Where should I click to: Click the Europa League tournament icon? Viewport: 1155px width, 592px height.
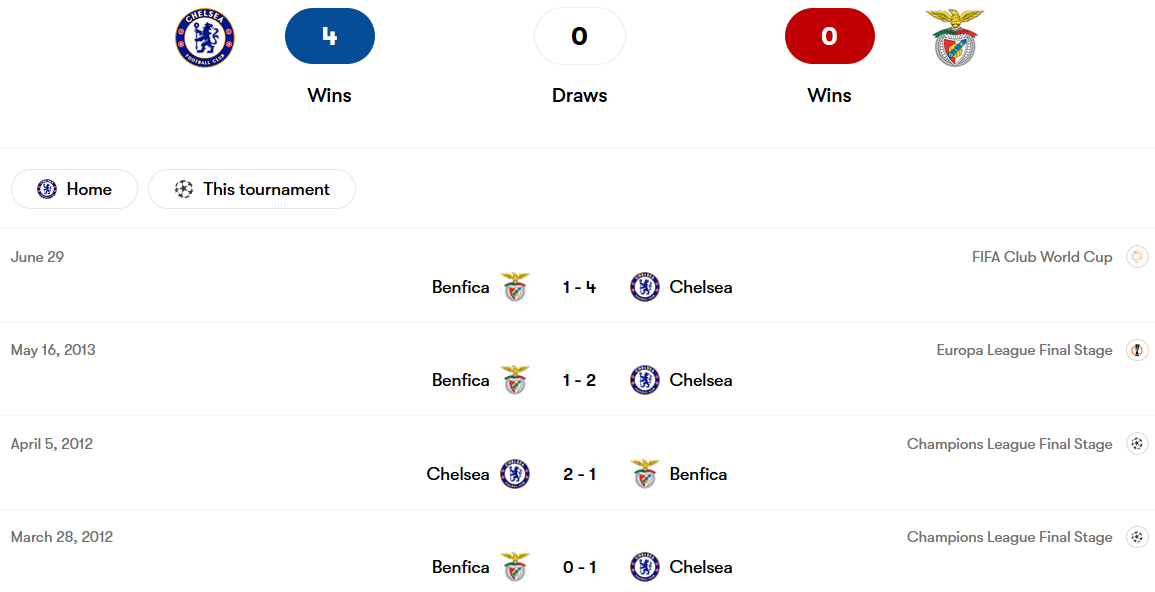(x=1137, y=350)
